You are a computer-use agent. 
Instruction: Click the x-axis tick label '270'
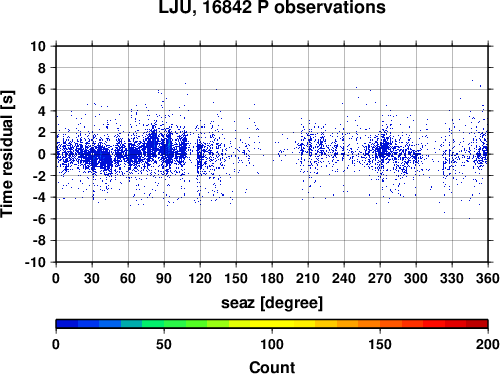tap(380, 278)
